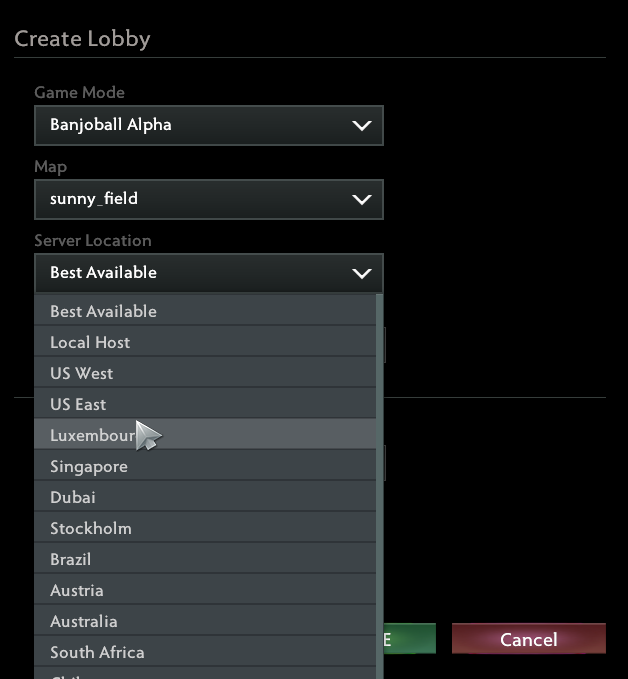Select Australia server location
Image resolution: width=628 pixels, height=679 pixels.
(x=205, y=621)
